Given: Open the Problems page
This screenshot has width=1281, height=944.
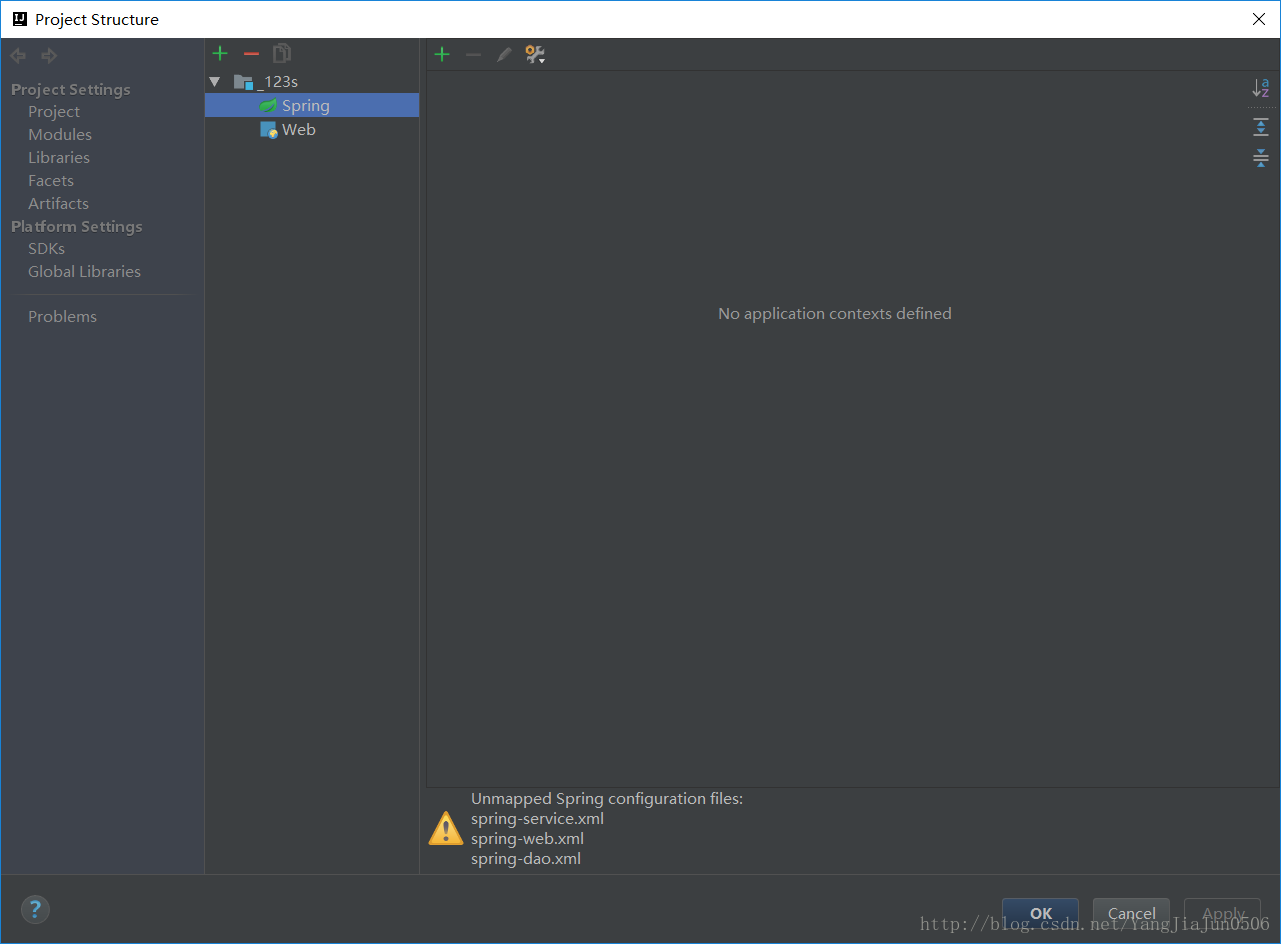Looking at the screenshot, I should point(62,316).
